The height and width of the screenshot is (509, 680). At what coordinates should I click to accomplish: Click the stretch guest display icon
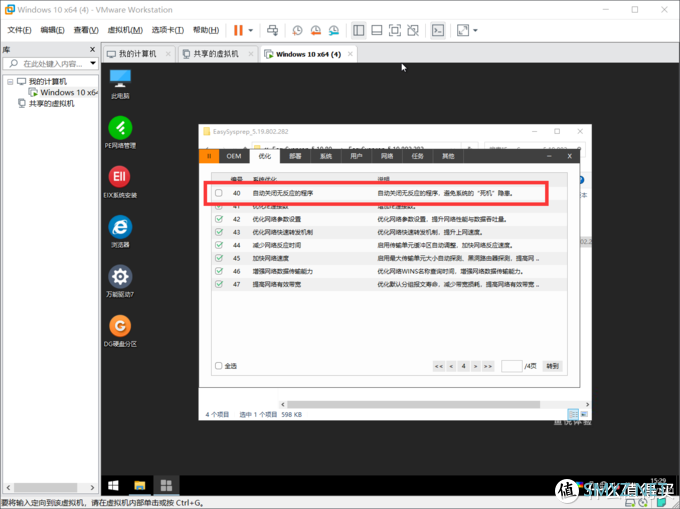point(463,30)
